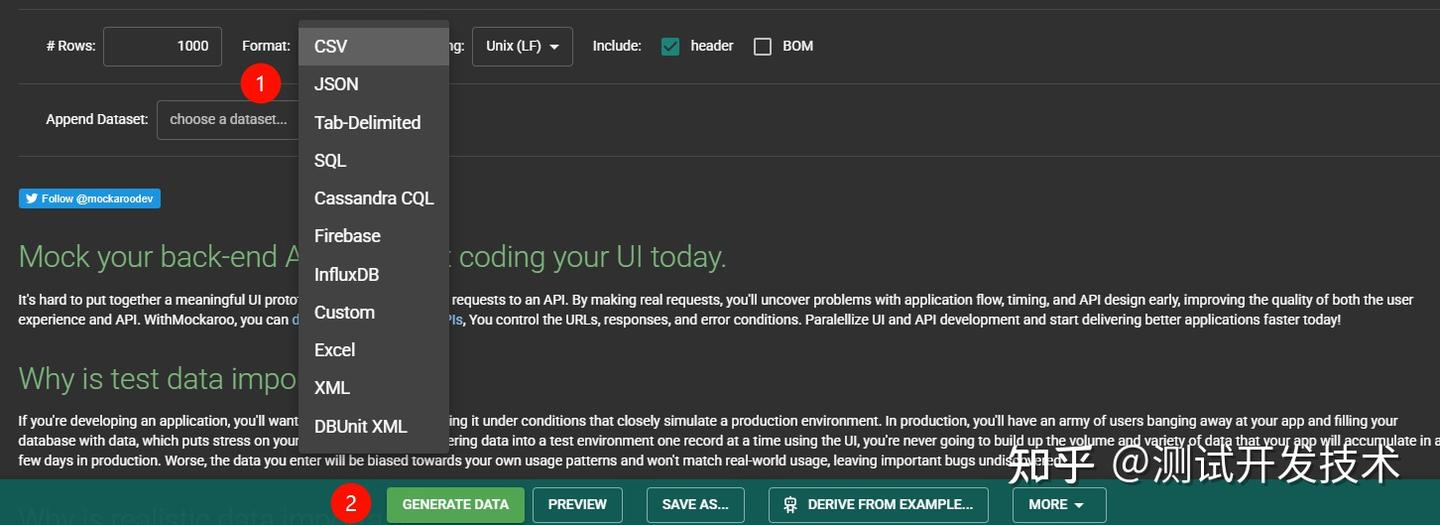Select DBUnit XML format

coord(360,426)
